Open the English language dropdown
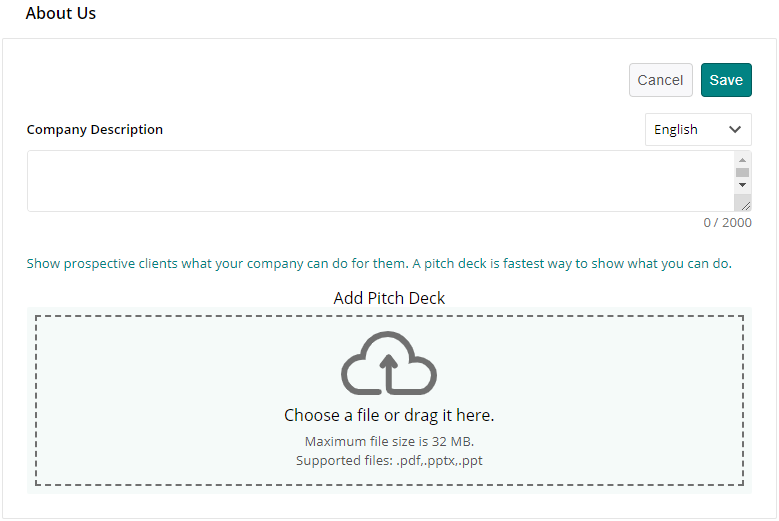 (x=698, y=129)
